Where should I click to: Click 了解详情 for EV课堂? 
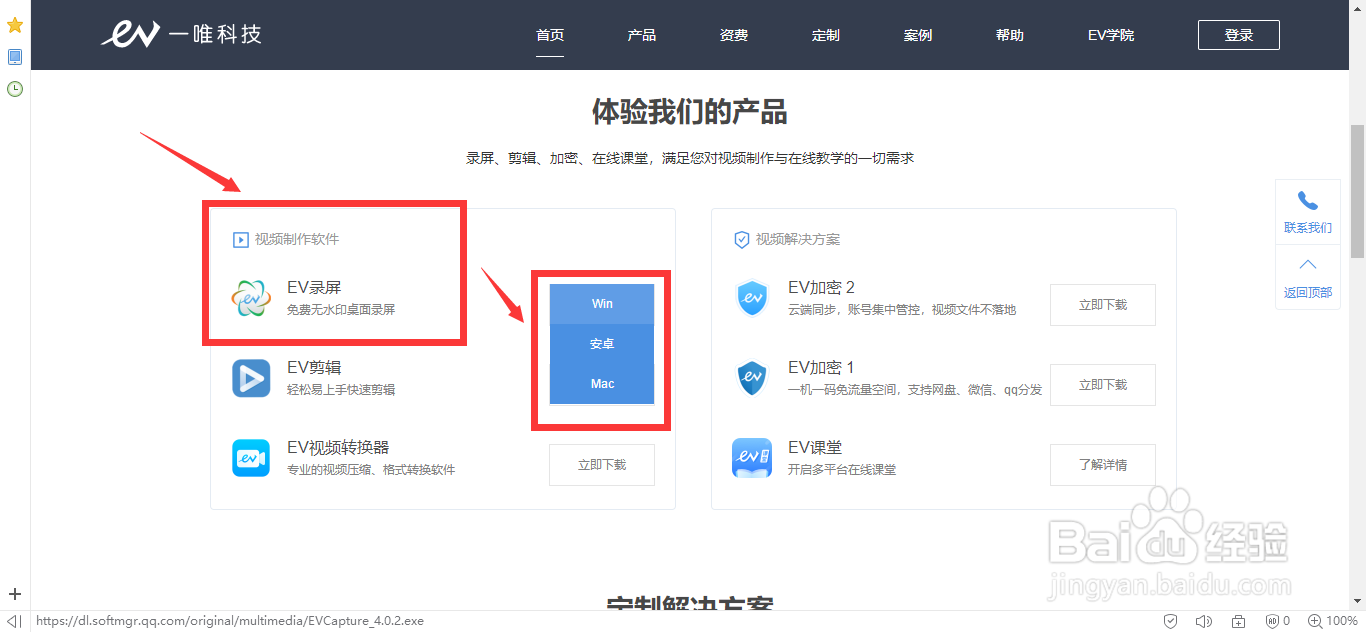(1103, 465)
